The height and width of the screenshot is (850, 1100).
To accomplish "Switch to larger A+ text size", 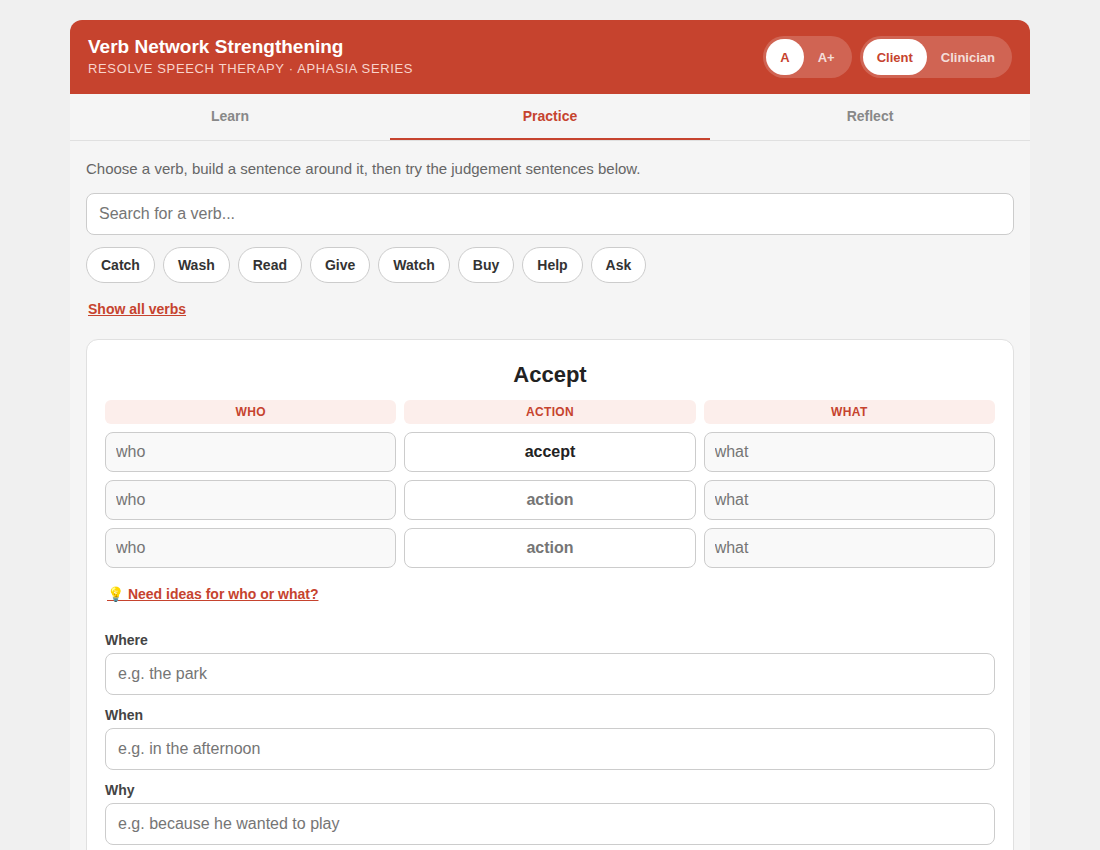I will click(826, 58).
